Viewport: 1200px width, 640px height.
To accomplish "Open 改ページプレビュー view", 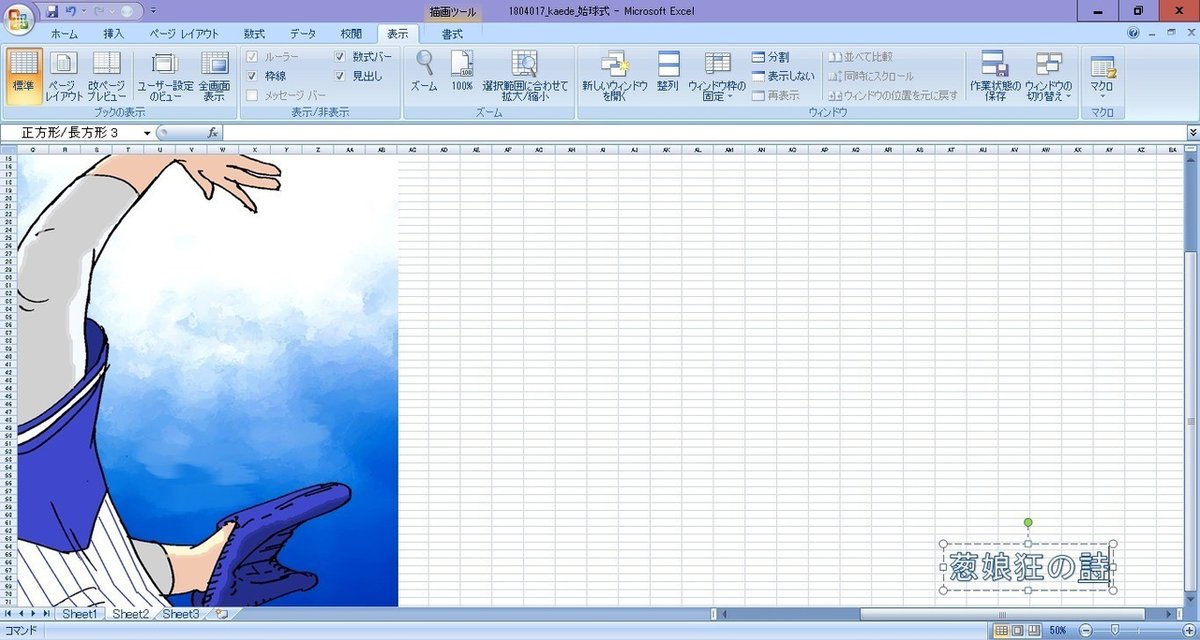I will click(106, 76).
